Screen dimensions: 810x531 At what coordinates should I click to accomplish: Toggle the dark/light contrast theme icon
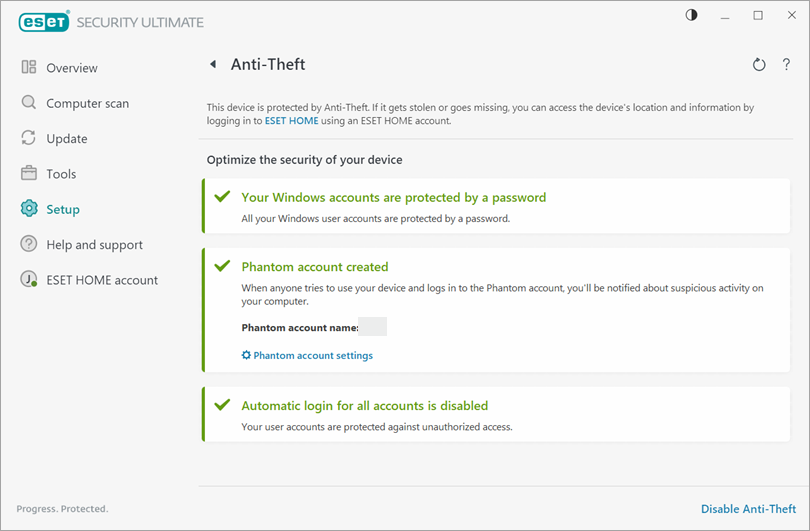pos(691,15)
